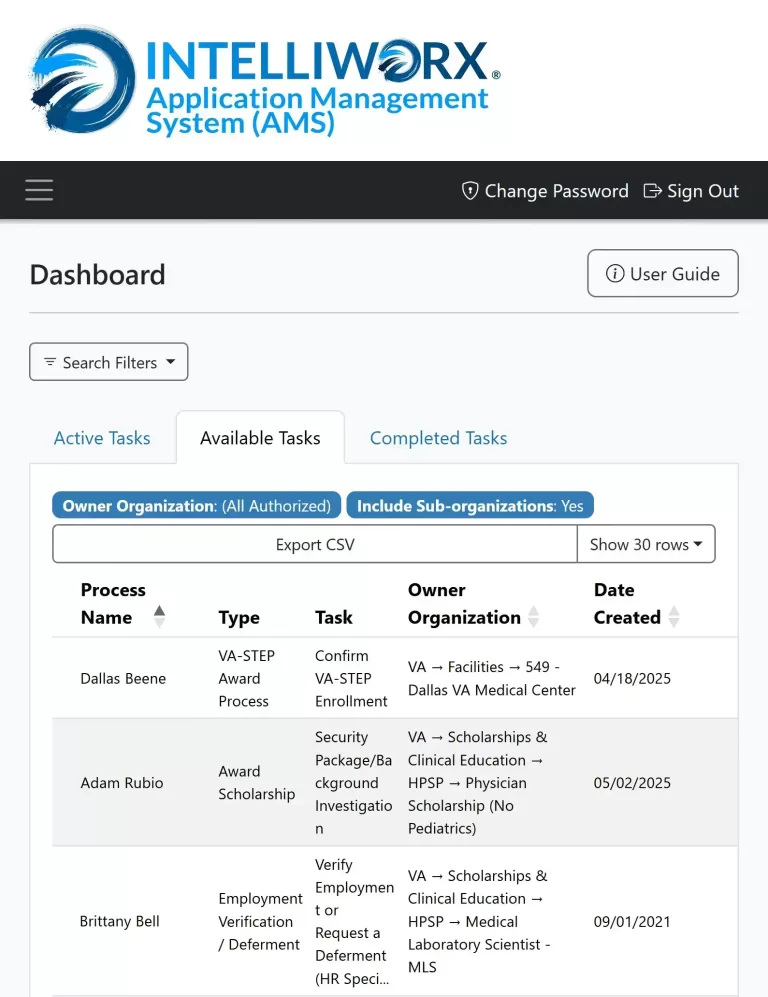Click the shield icon next to Change Password
Viewport: 768px width, 997px height.
point(469,190)
